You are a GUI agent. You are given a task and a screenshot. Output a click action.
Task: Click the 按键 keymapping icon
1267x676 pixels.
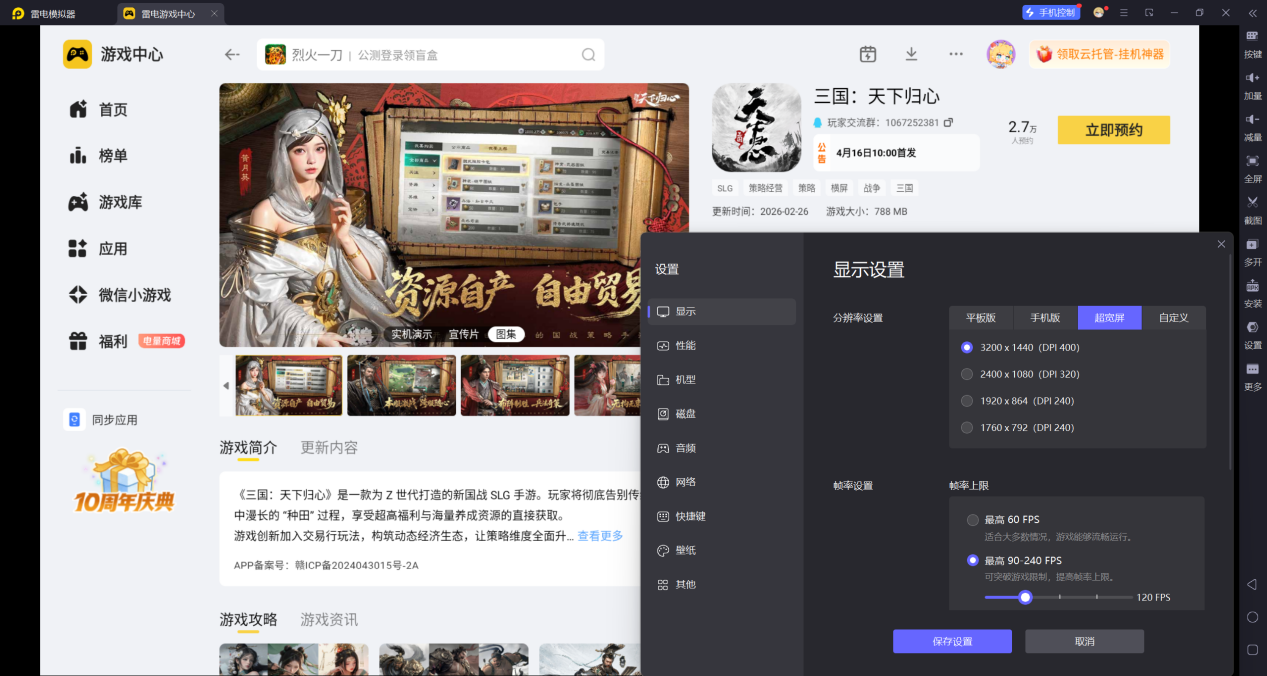1252,42
